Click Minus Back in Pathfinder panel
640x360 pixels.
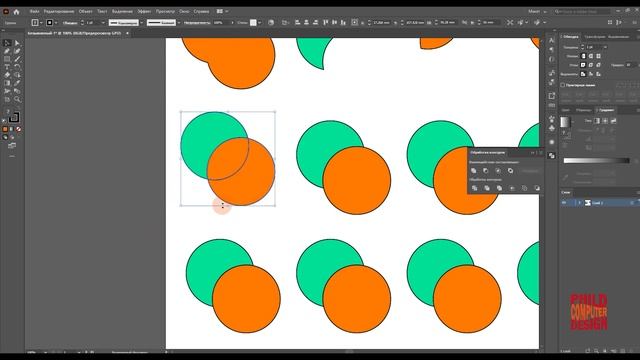(537, 188)
